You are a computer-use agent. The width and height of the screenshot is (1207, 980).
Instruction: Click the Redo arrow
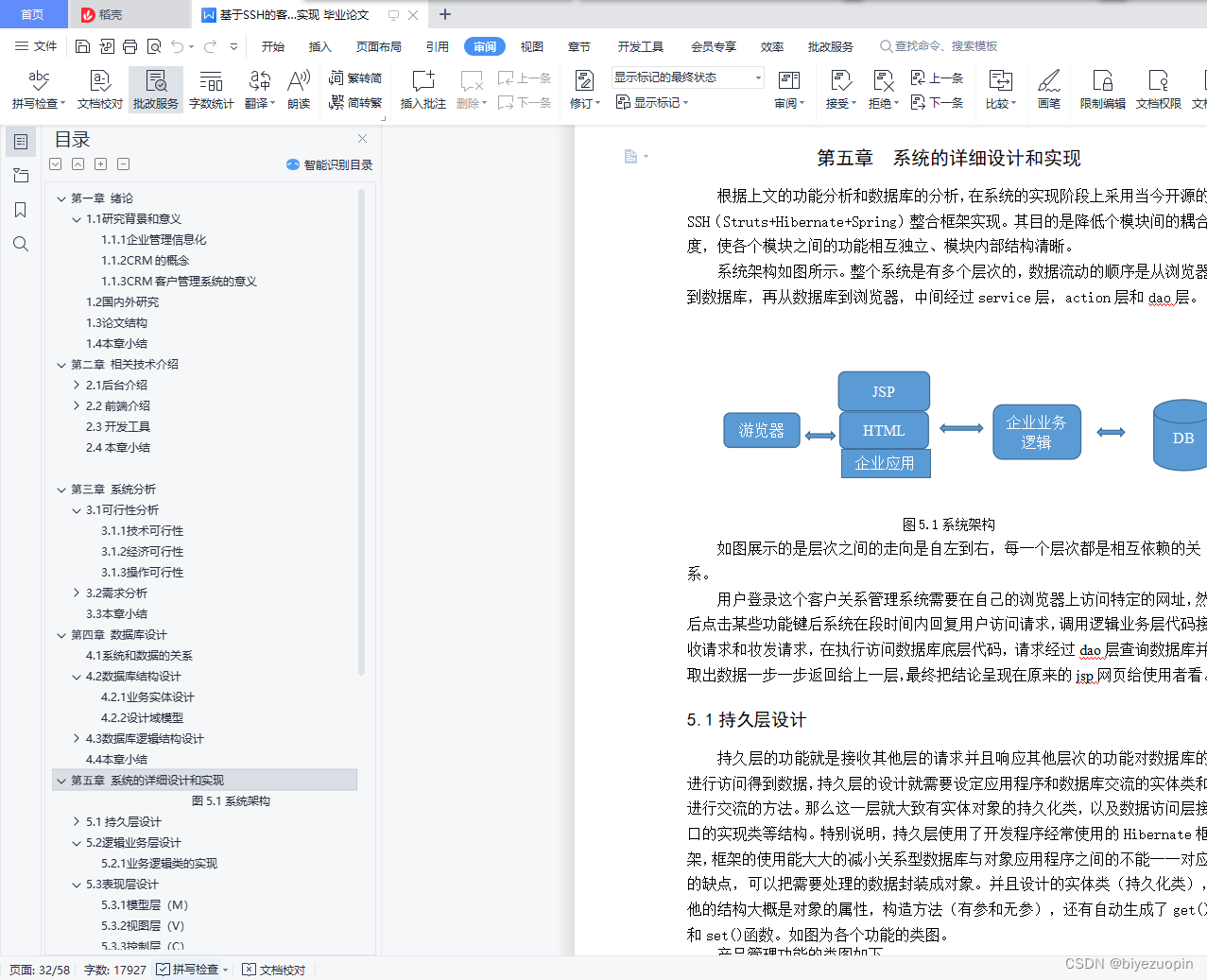pos(210,46)
